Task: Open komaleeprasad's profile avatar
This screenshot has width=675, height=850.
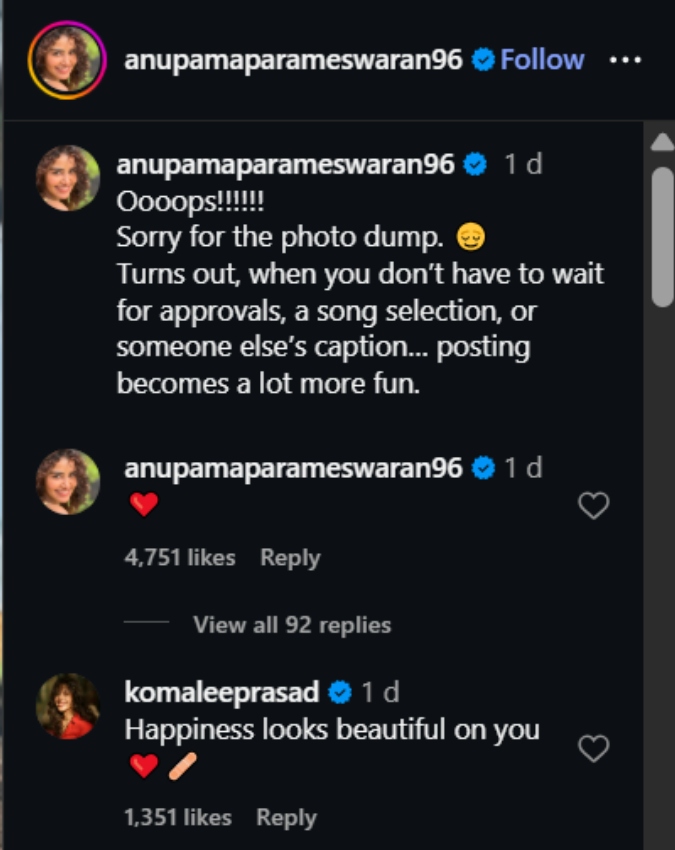Action: point(68,706)
